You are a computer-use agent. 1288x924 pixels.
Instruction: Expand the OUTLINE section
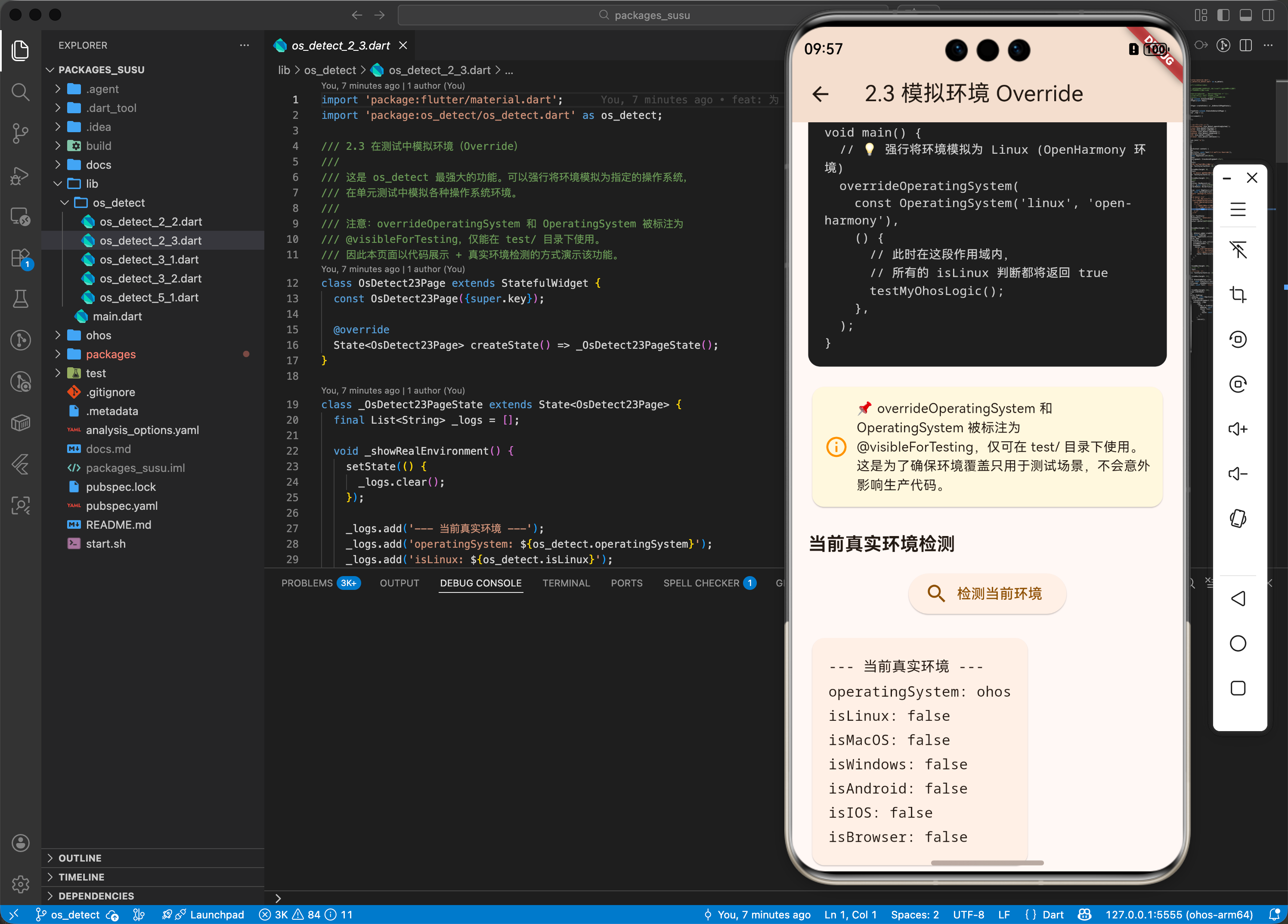coord(80,858)
